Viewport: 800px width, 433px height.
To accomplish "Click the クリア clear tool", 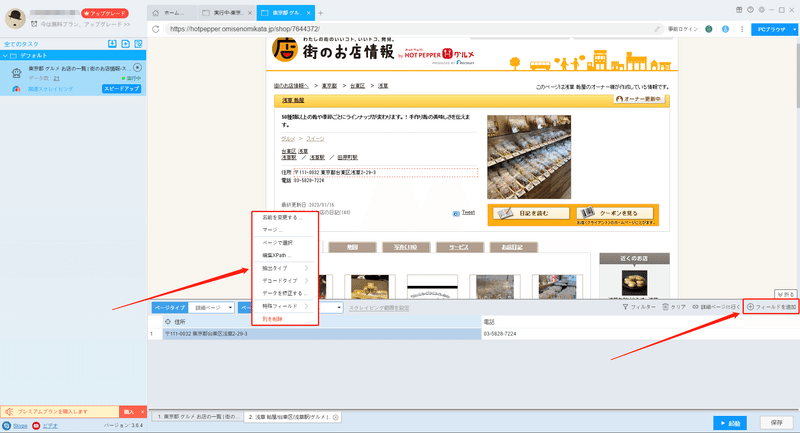I will point(674,307).
